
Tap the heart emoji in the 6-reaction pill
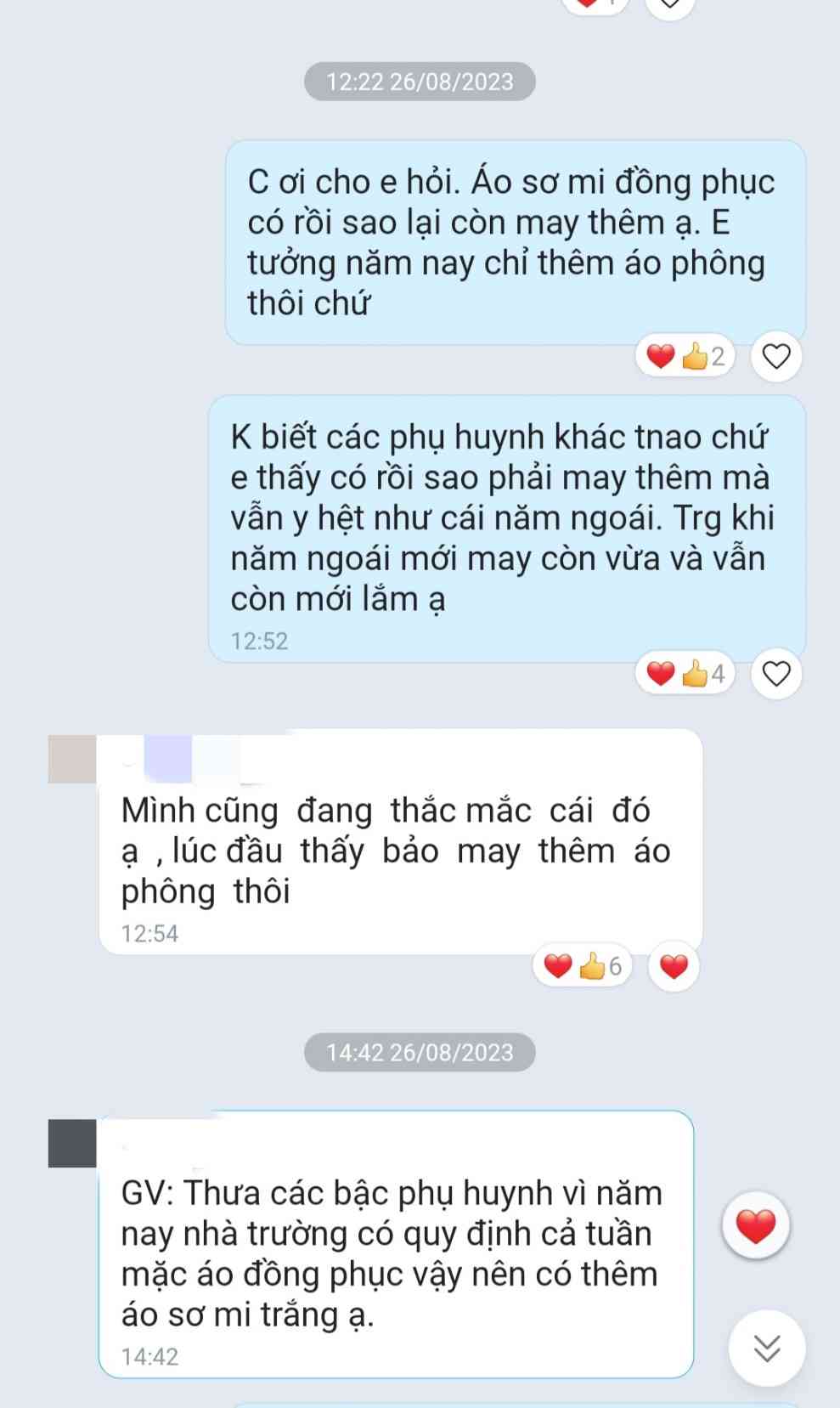point(558,966)
